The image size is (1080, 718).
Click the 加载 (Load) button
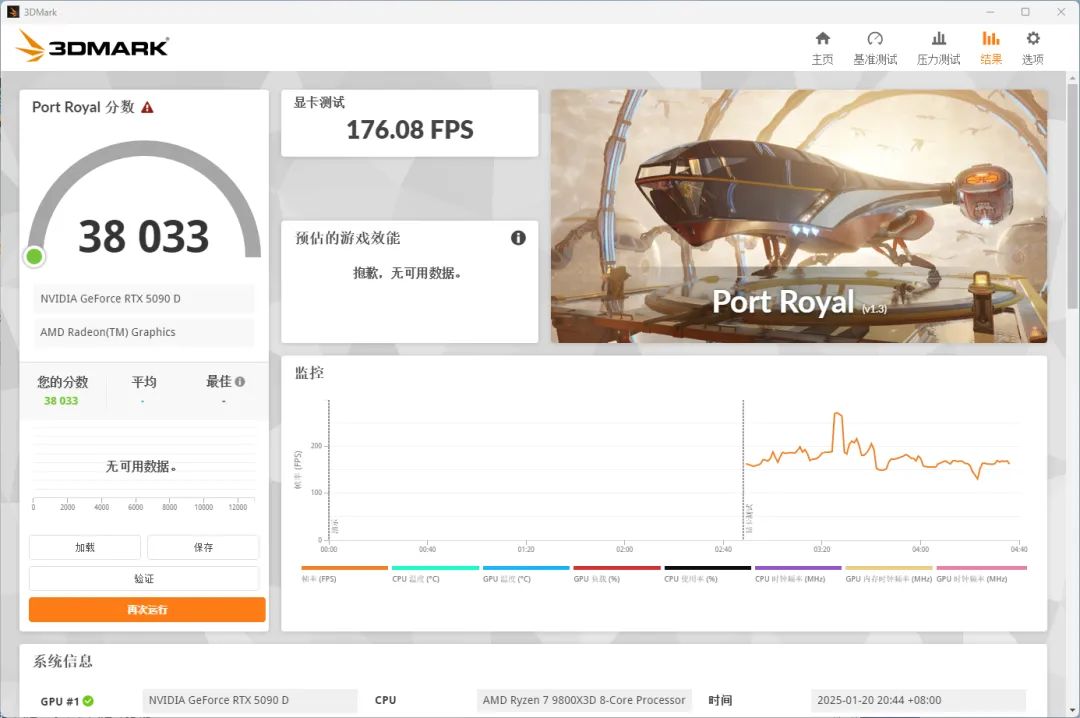tap(85, 547)
